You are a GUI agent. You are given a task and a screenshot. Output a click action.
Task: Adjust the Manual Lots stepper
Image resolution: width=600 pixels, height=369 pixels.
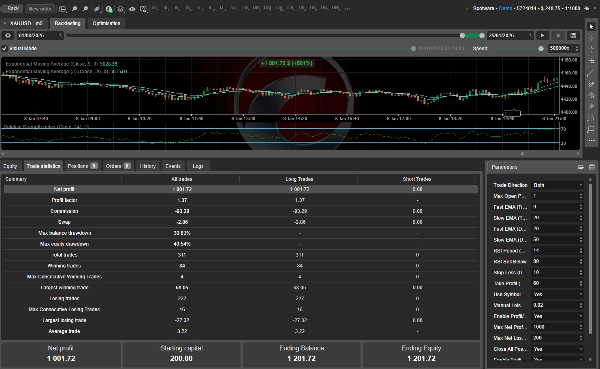581,305
